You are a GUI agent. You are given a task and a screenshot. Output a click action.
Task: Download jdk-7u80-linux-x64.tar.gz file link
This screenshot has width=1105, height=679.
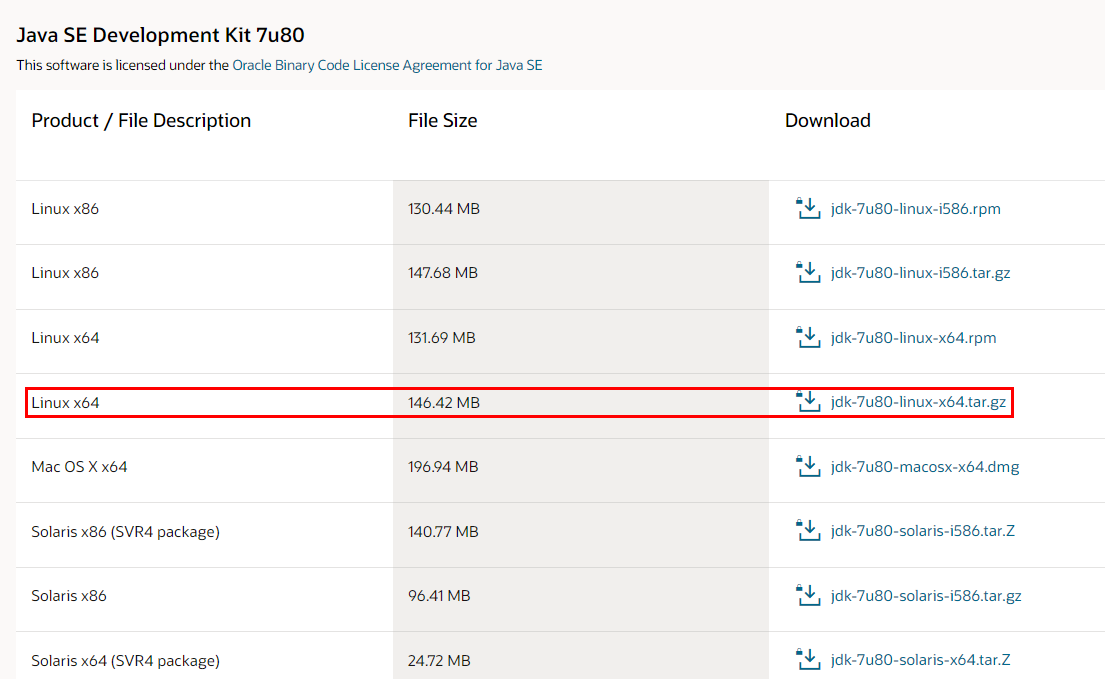pyautogui.click(x=918, y=402)
